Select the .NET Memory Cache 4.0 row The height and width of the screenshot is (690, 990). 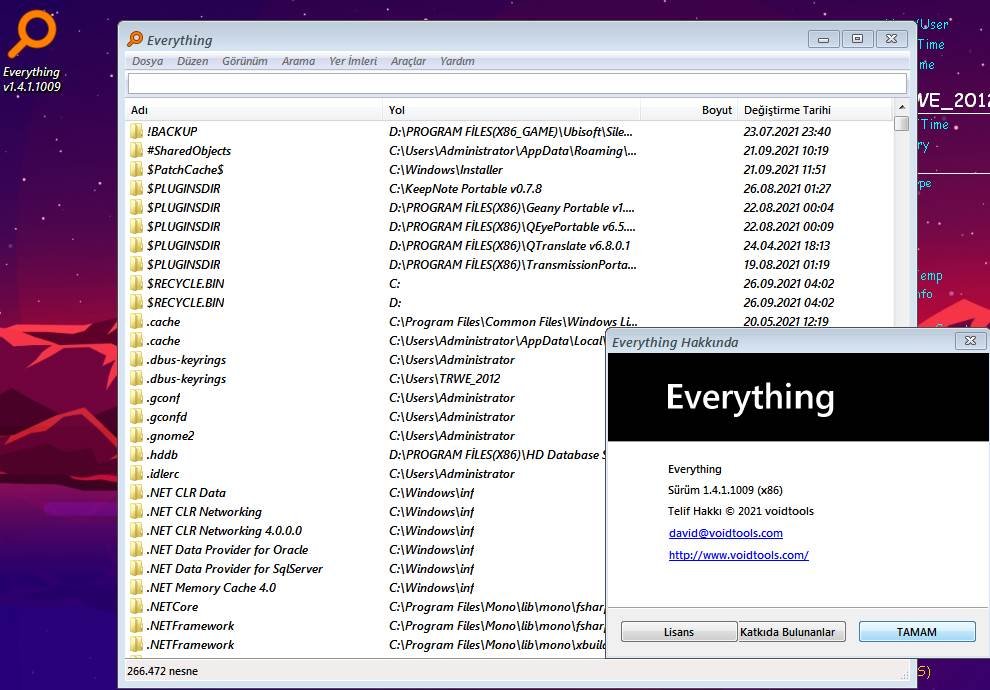click(x=366, y=587)
